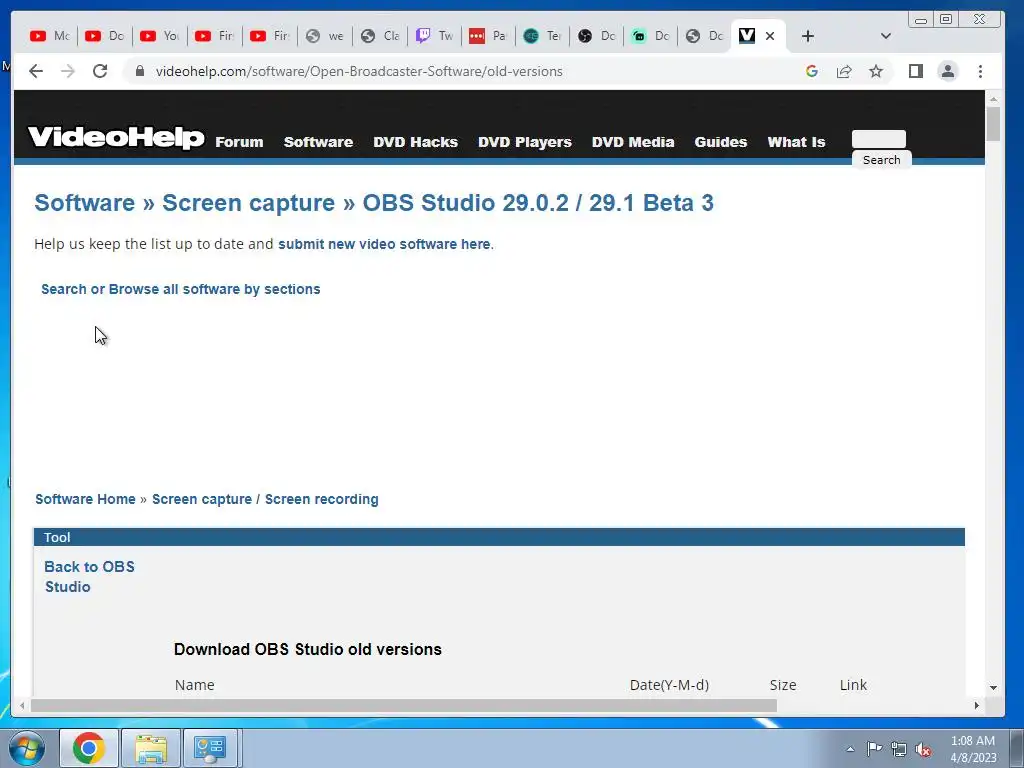Click the muted volume icon in the tray
Screen dimensions: 1024x768
[x=923, y=749]
